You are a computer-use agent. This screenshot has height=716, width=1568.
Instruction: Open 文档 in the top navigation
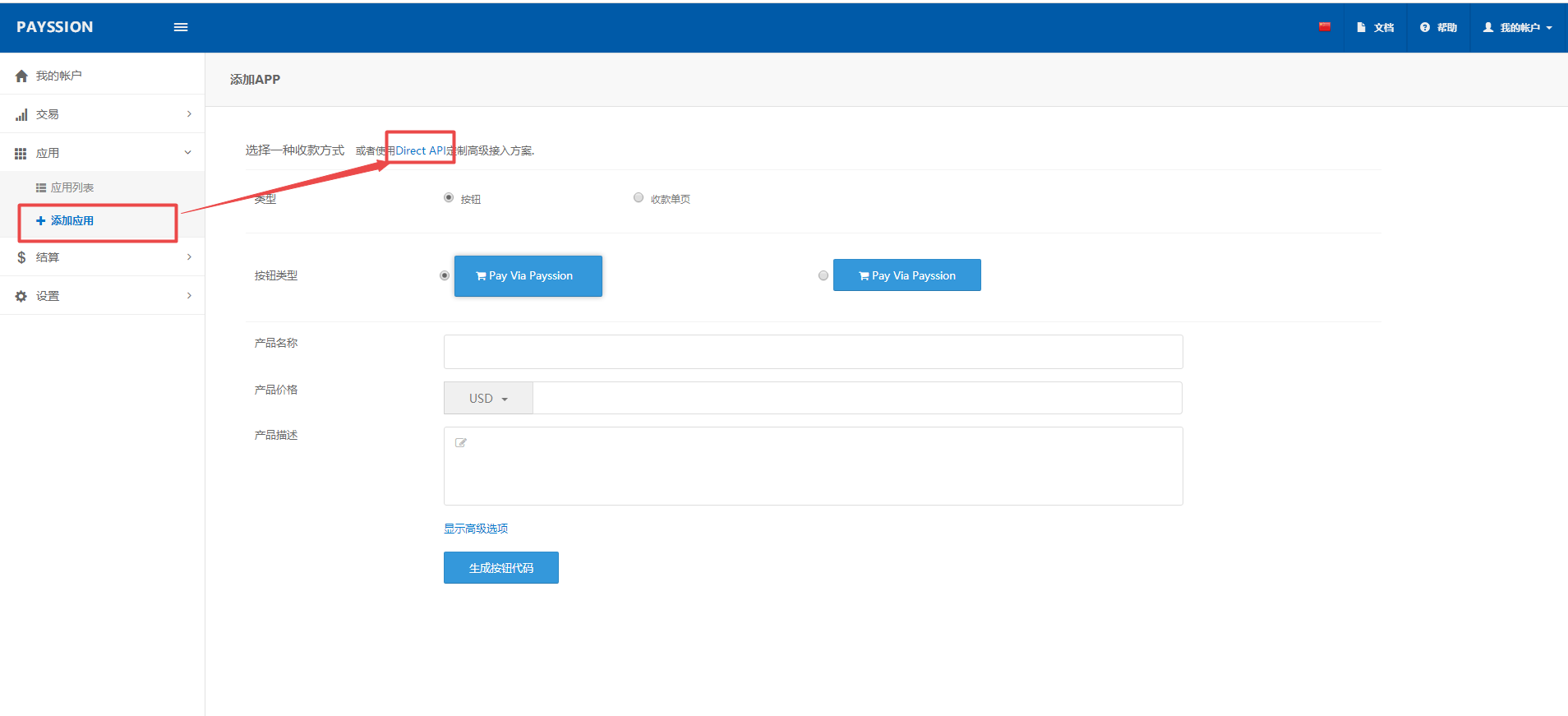pyautogui.click(x=1376, y=27)
